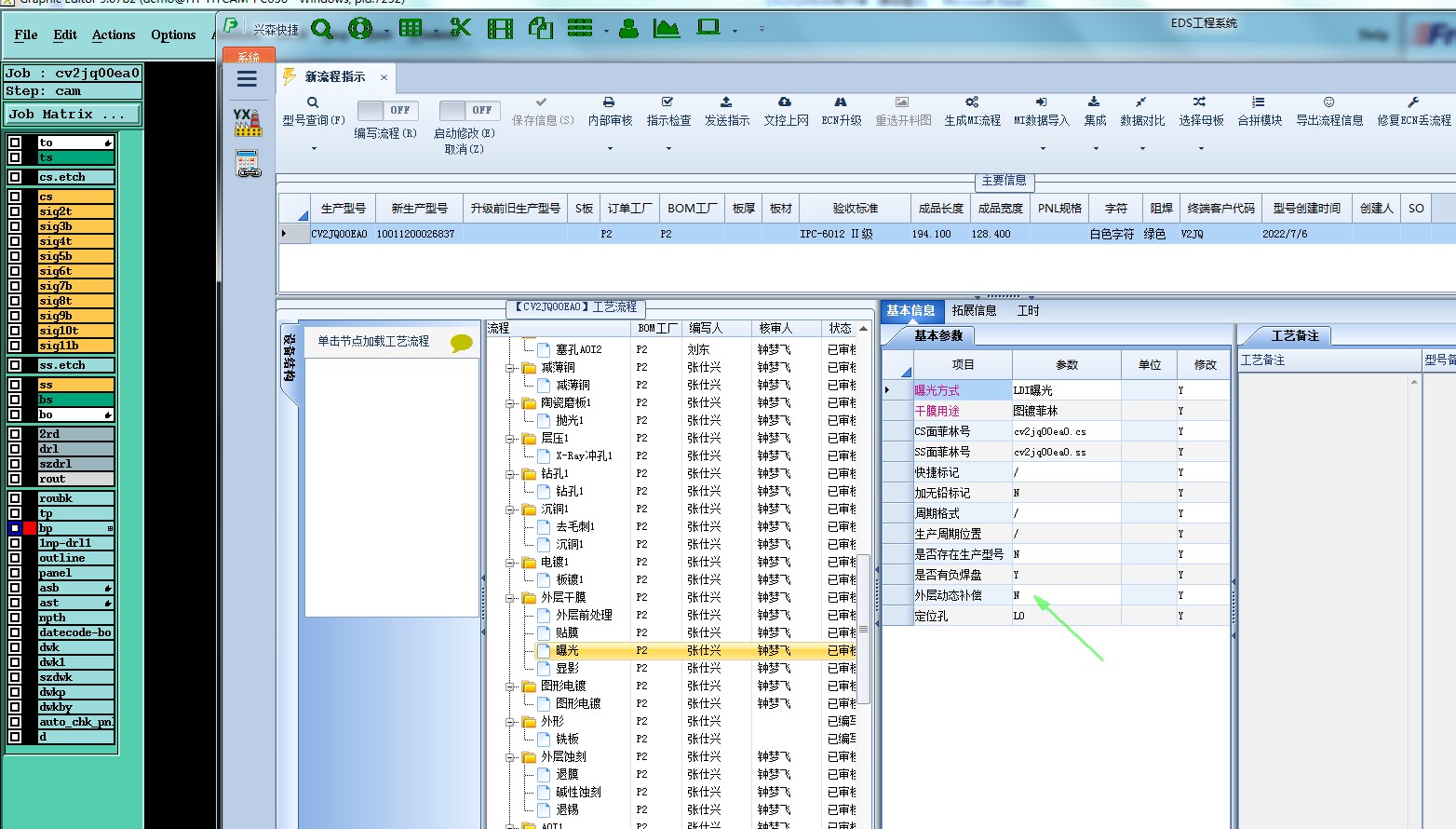The height and width of the screenshot is (829, 1456).
Task: Click 内部审核 printer tool
Action: 610,112
